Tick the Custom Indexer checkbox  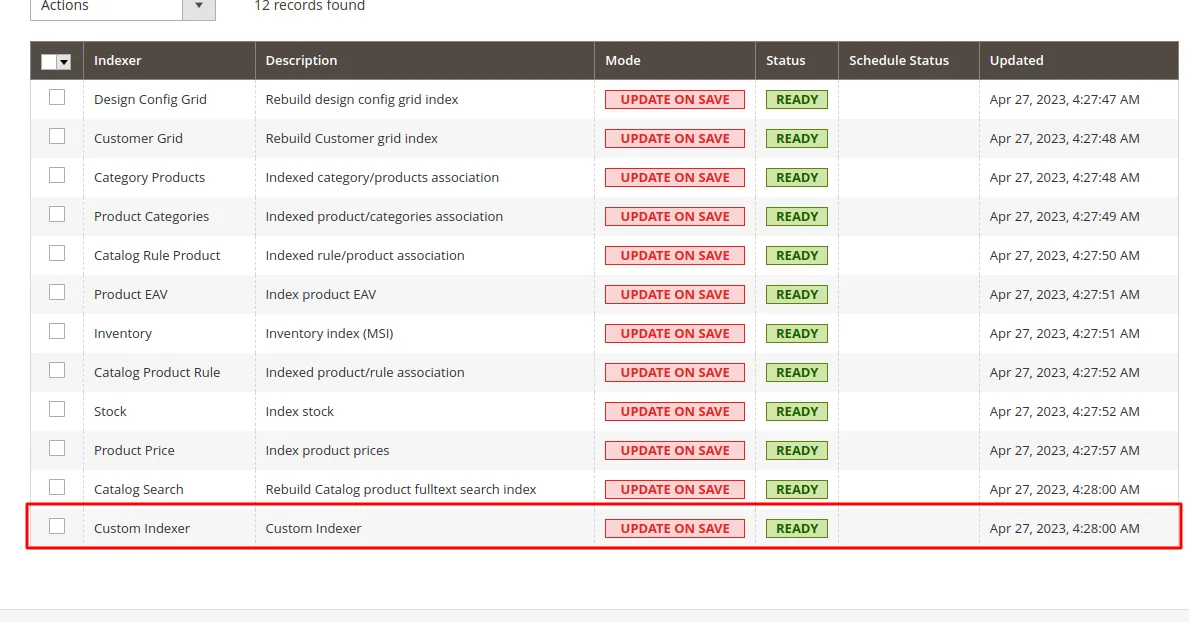[x=57, y=526]
